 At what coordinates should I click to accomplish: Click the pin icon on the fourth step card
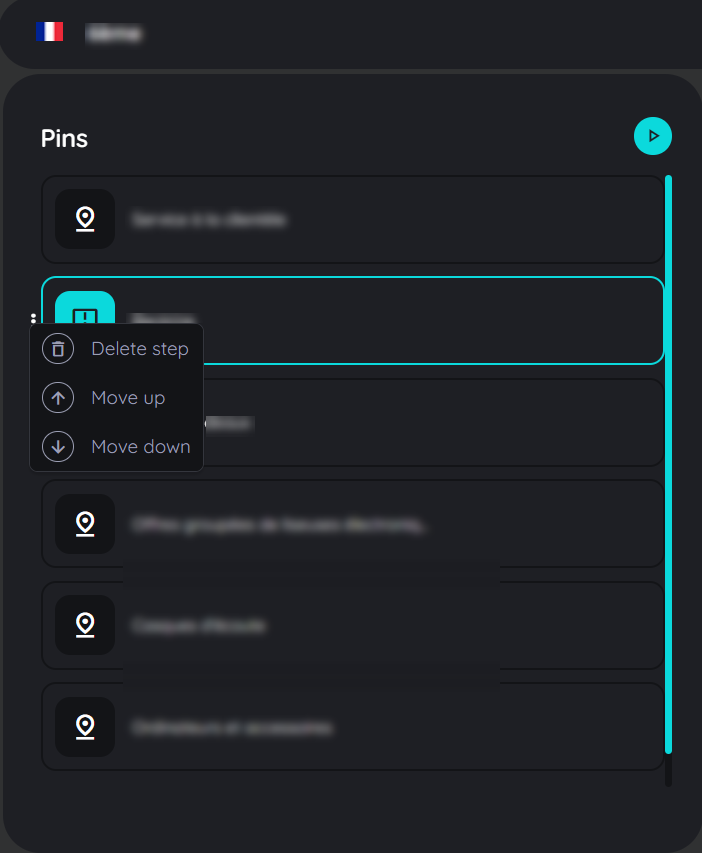[85, 524]
